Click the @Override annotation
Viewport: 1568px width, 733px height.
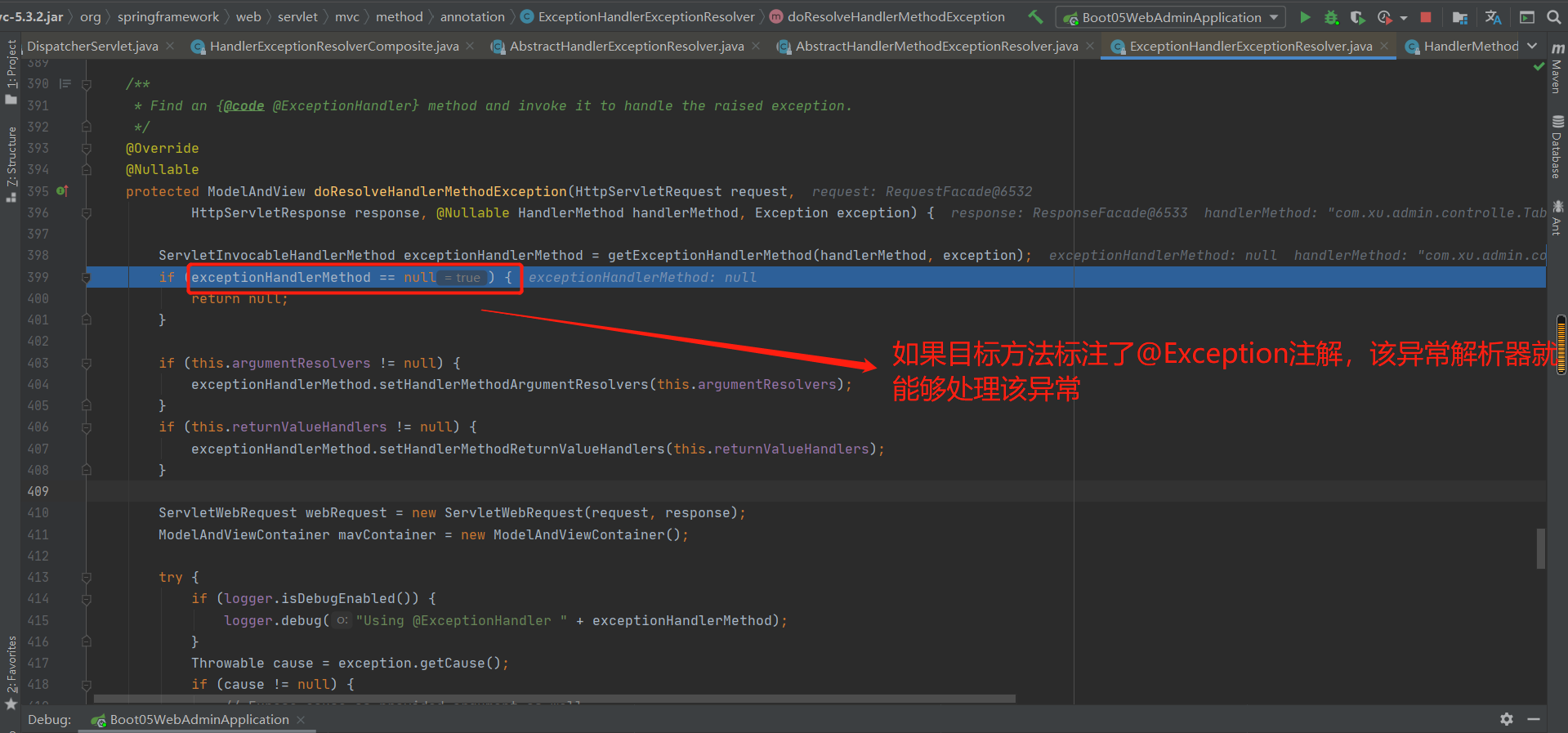click(x=162, y=148)
